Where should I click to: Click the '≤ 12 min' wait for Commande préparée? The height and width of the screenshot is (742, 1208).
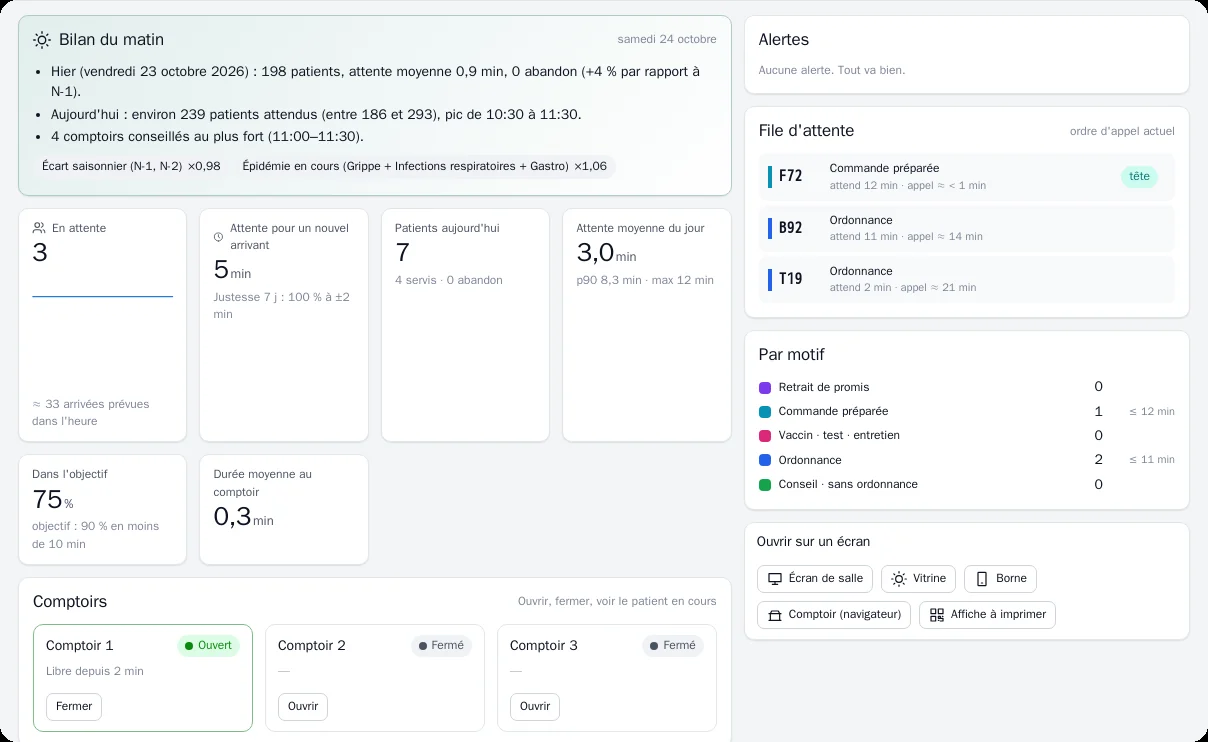click(x=1152, y=412)
